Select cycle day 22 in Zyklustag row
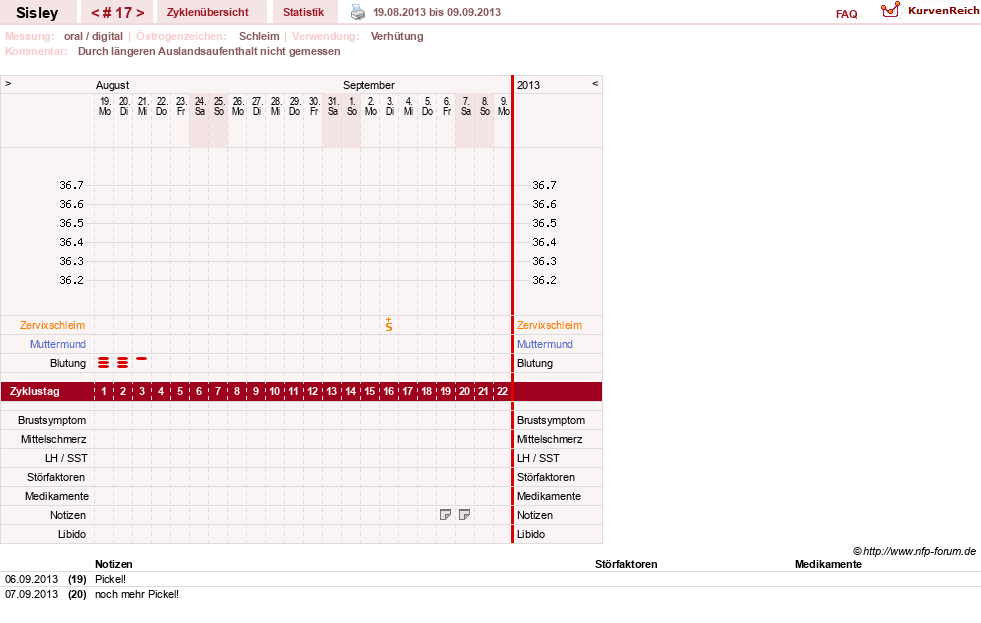981x623 pixels. pos(502,392)
